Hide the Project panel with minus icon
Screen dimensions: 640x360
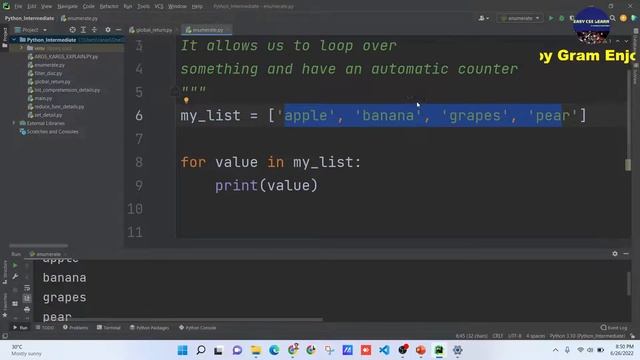(118, 30)
